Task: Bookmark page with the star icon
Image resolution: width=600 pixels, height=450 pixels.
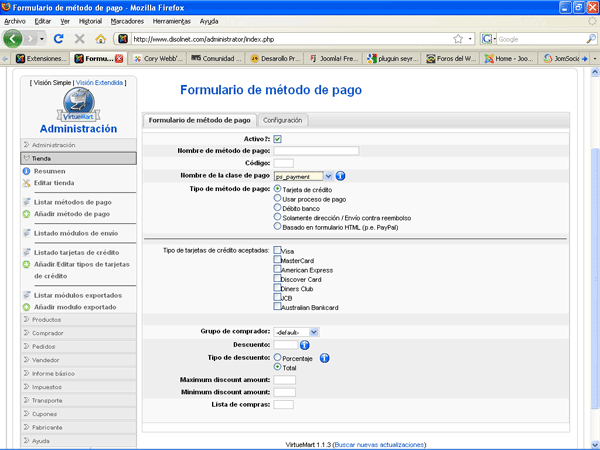Action: (458, 39)
